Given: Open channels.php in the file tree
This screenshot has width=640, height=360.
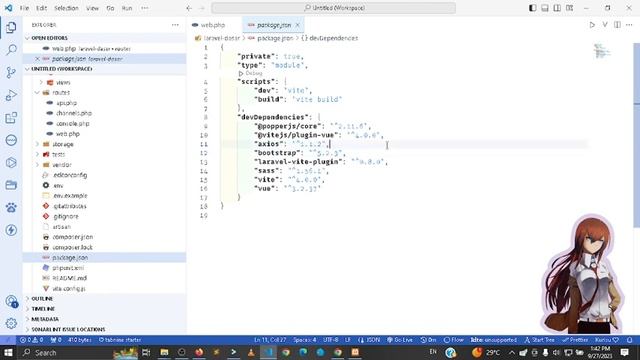Looking at the screenshot, I should click(x=73, y=113).
